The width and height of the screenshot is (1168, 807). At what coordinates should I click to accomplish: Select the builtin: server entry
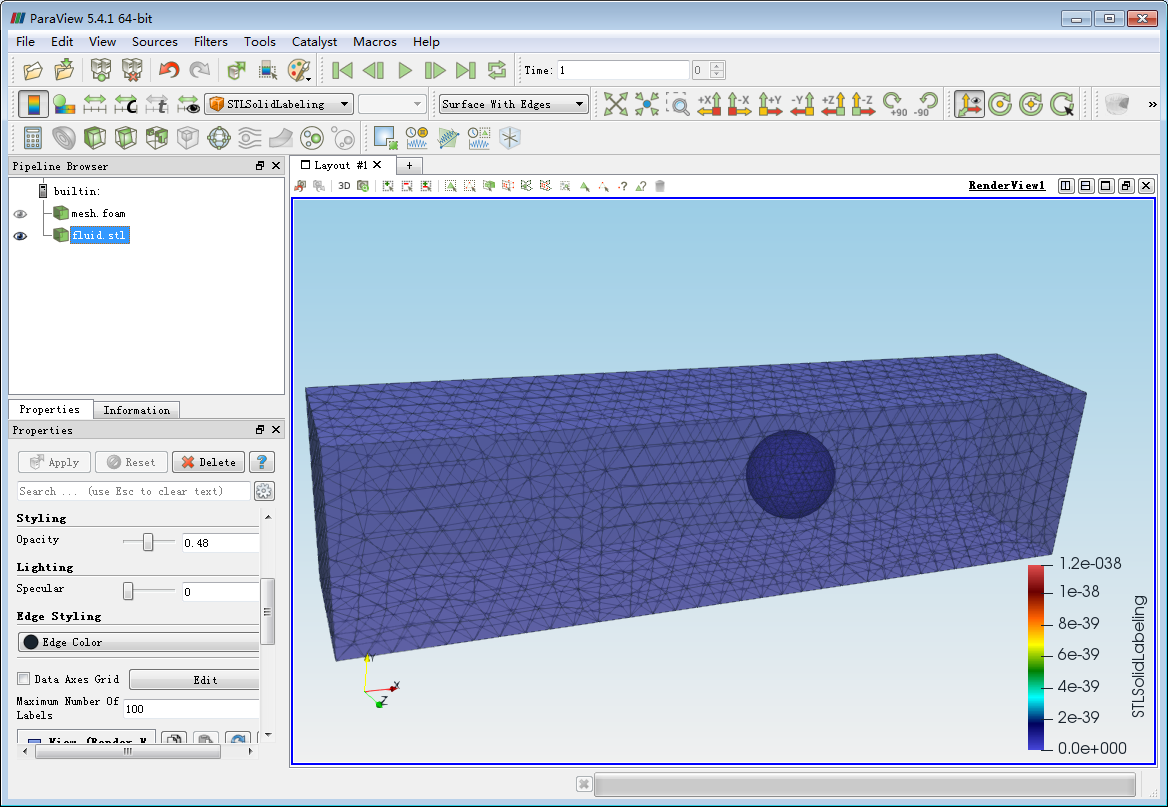point(76,192)
